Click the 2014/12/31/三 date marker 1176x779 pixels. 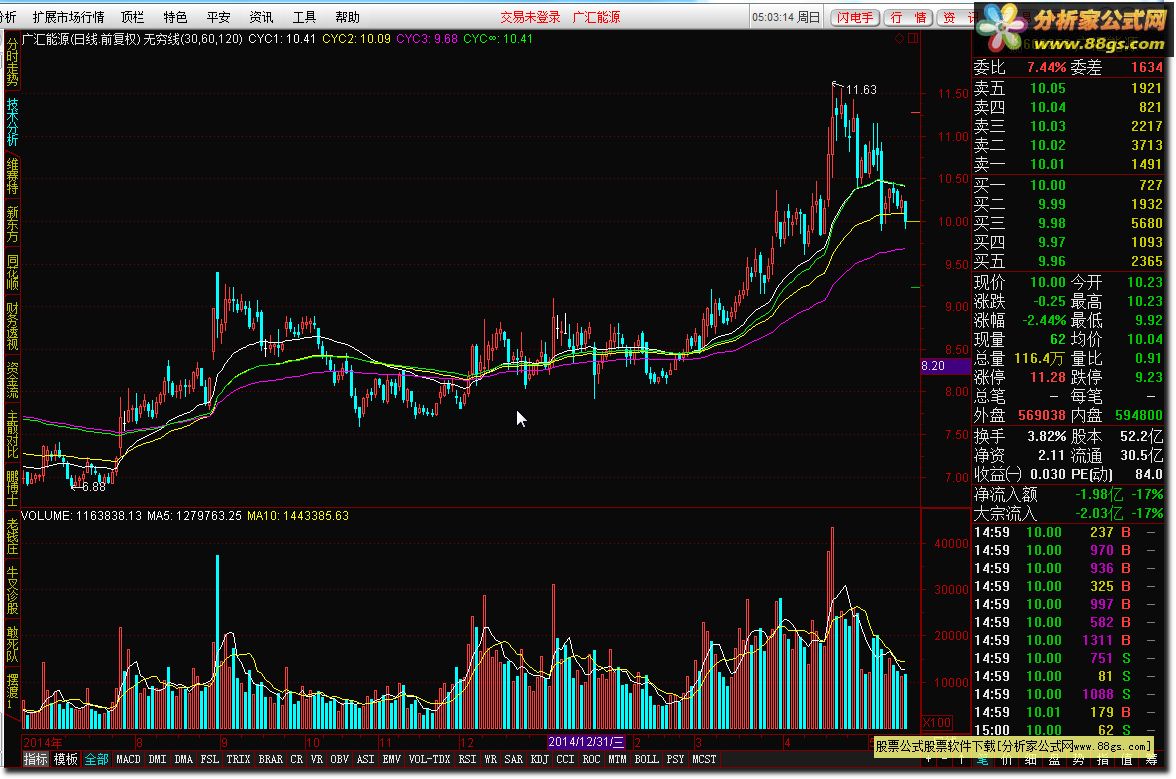pyautogui.click(x=586, y=742)
